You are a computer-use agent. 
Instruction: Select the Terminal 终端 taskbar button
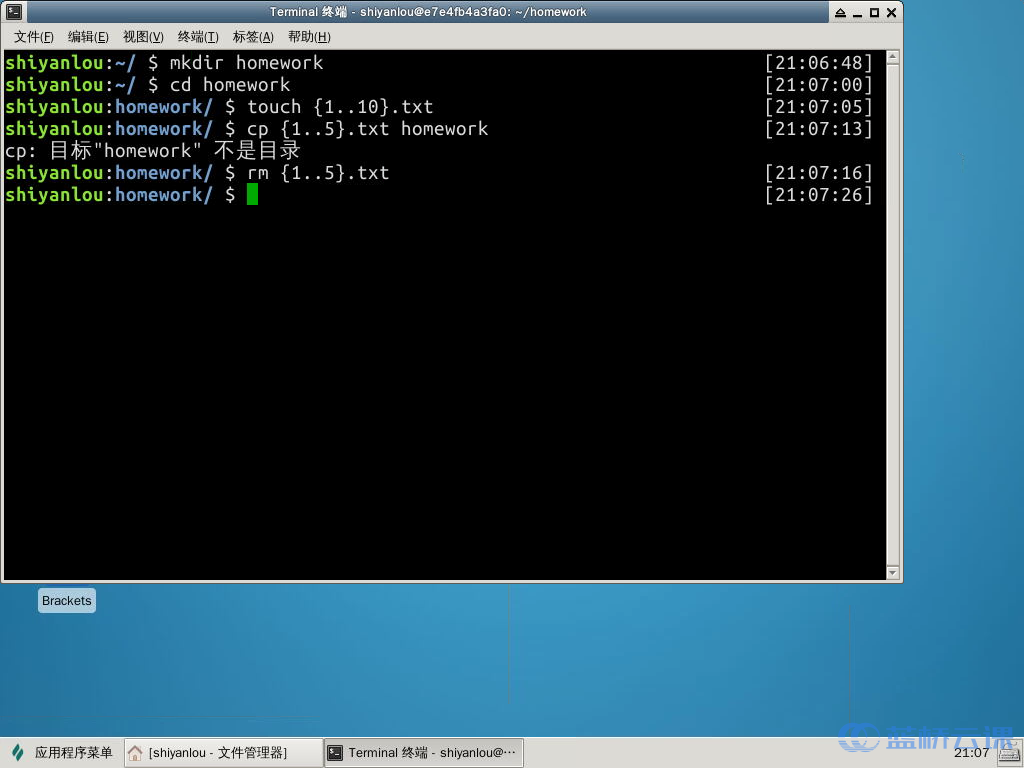tap(423, 753)
